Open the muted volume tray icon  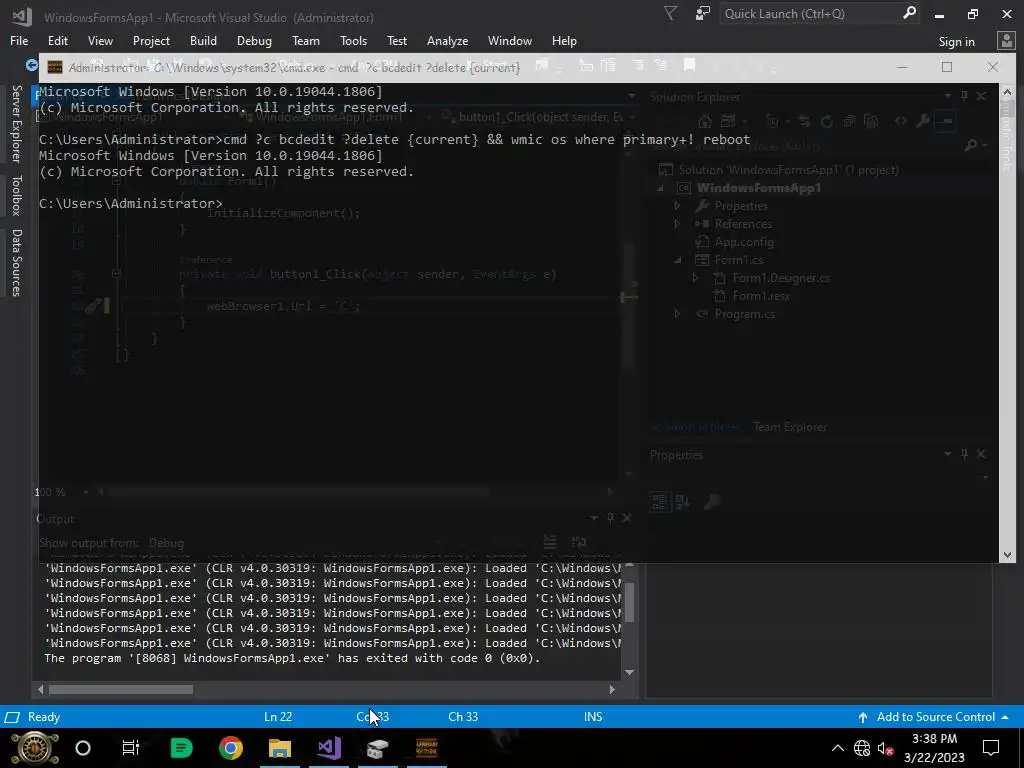886,748
